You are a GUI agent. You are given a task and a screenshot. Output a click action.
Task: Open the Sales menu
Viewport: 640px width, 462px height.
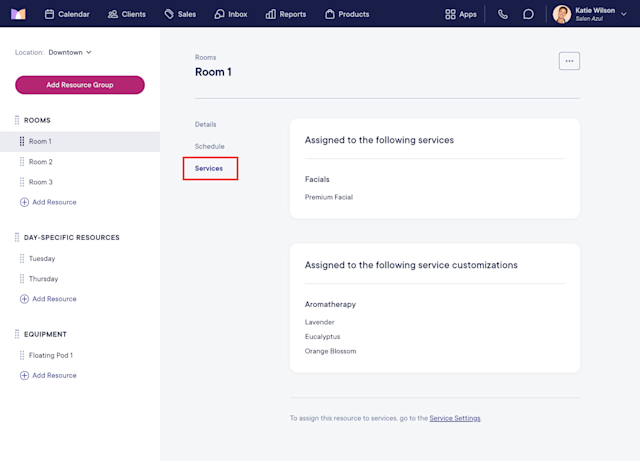coord(180,14)
